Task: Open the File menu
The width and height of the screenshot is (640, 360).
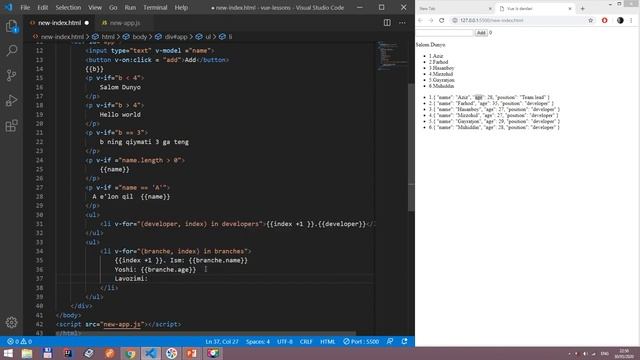Action: (25, 7)
